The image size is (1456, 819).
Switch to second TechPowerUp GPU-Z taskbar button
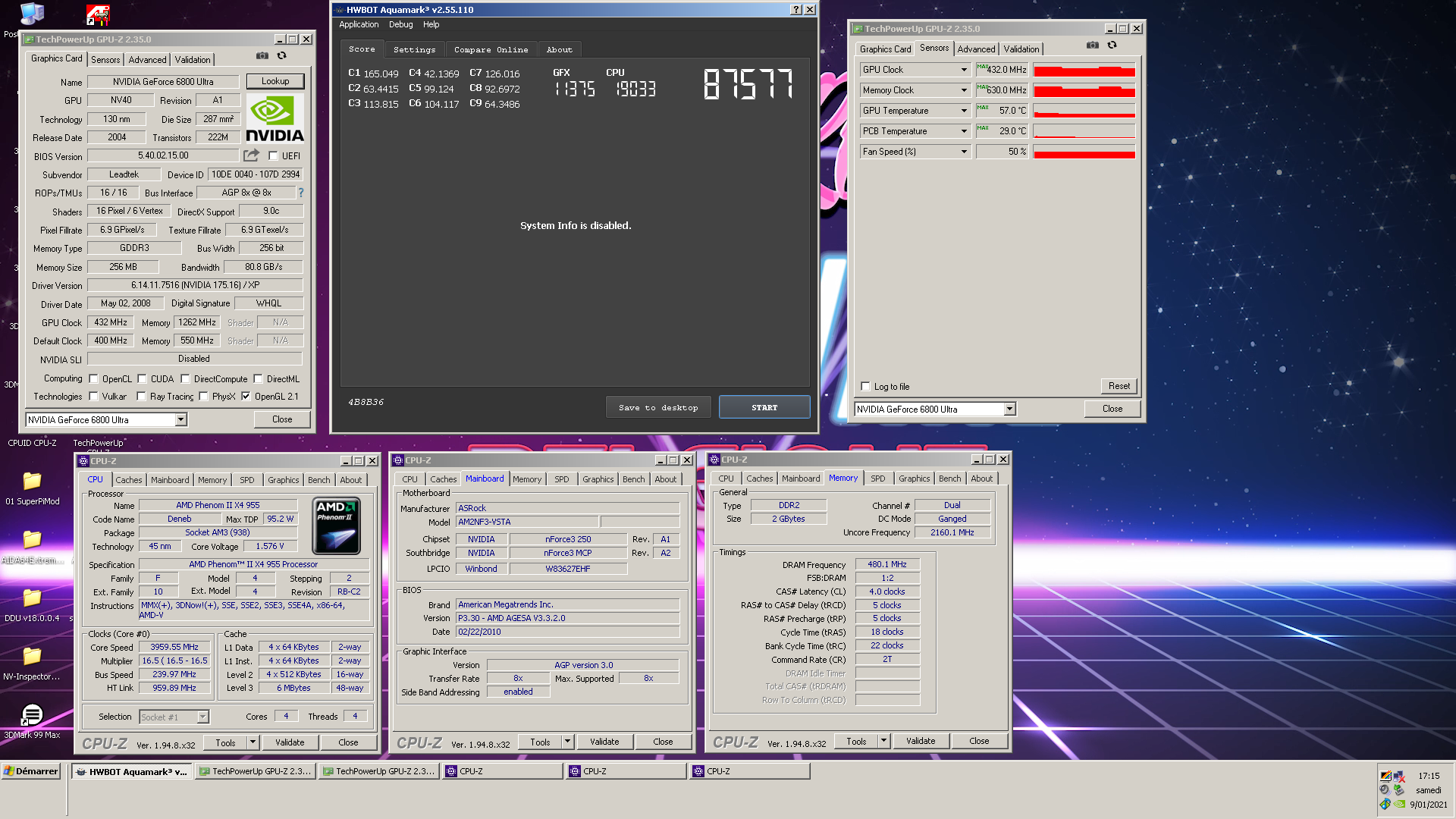click(x=378, y=771)
